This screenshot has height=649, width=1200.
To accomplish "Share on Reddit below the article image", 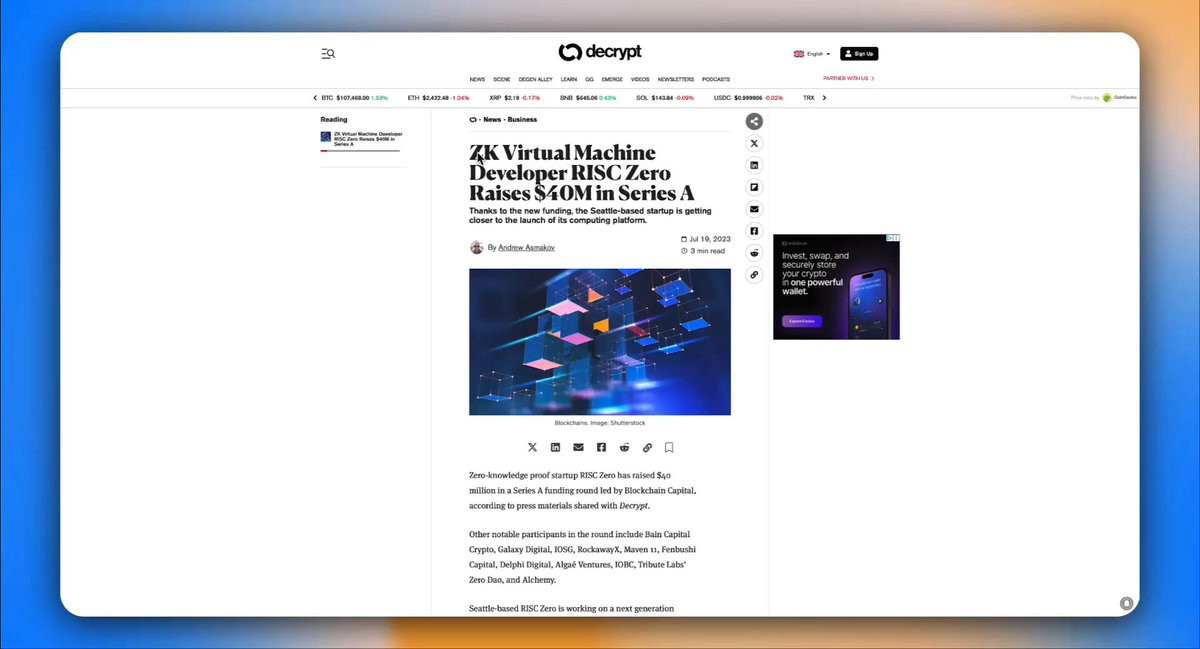I will point(625,447).
